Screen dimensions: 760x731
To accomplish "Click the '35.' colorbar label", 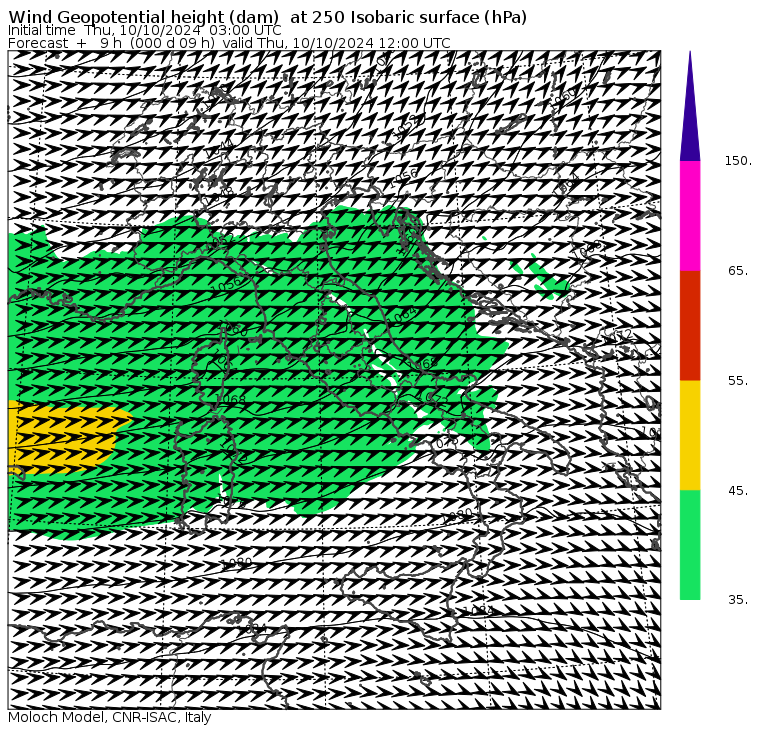I will (x=738, y=600).
